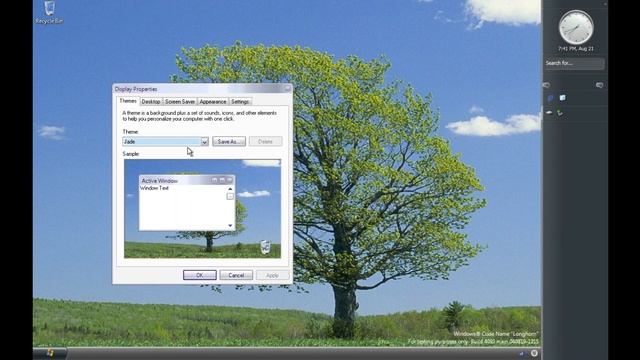Click the up arrow of the Sample window scrollbar
Viewport: 640px width, 360px height.
[x=230, y=189]
